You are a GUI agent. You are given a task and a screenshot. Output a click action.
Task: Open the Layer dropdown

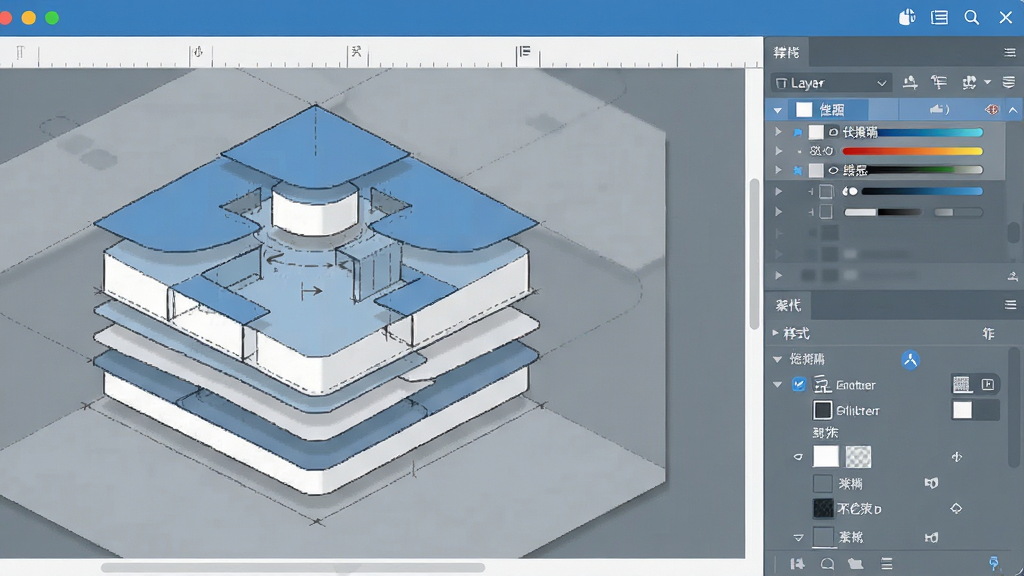[x=831, y=83]
